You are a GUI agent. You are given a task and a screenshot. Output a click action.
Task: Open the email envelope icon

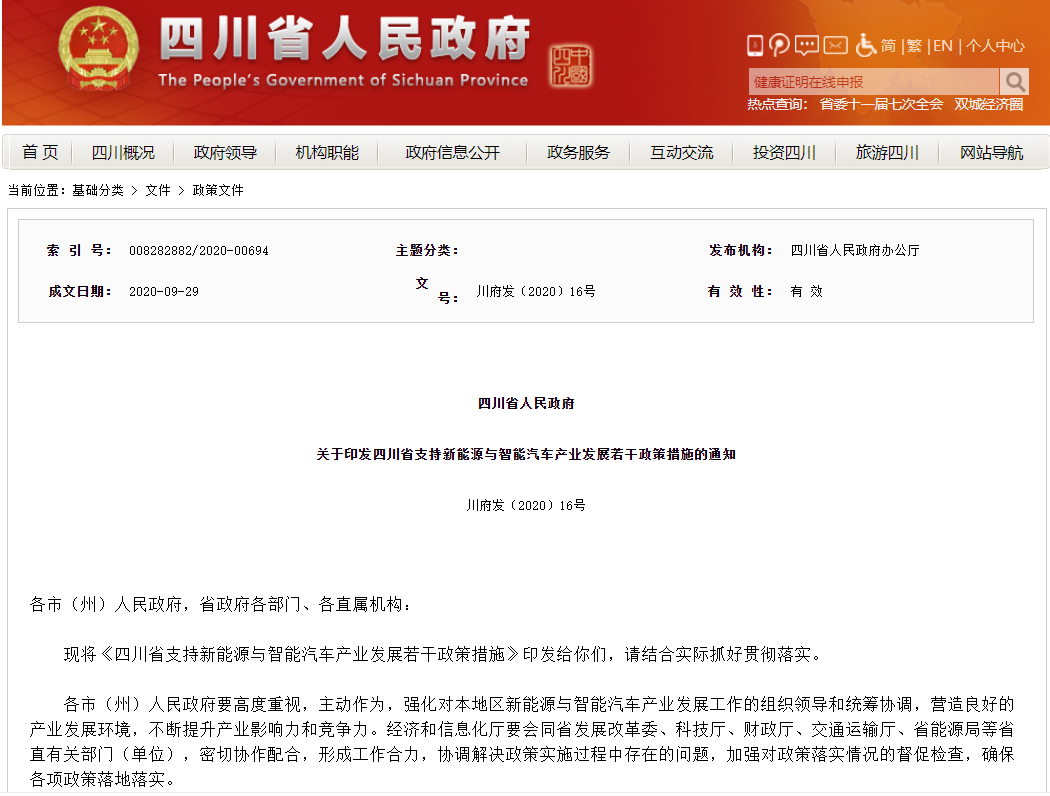[x=835, y=44]
